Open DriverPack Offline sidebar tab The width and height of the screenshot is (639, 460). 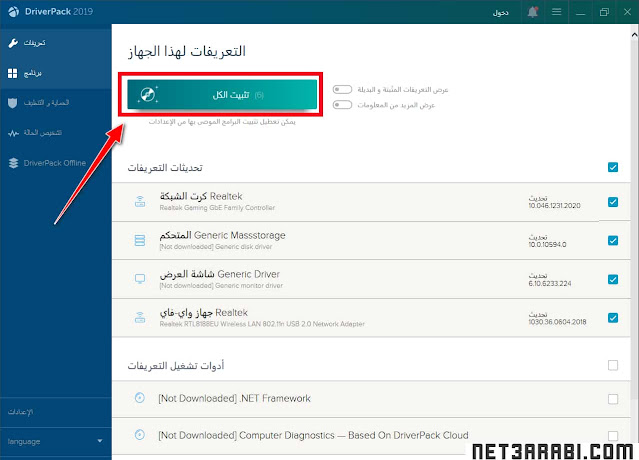(x=55, y=163)
